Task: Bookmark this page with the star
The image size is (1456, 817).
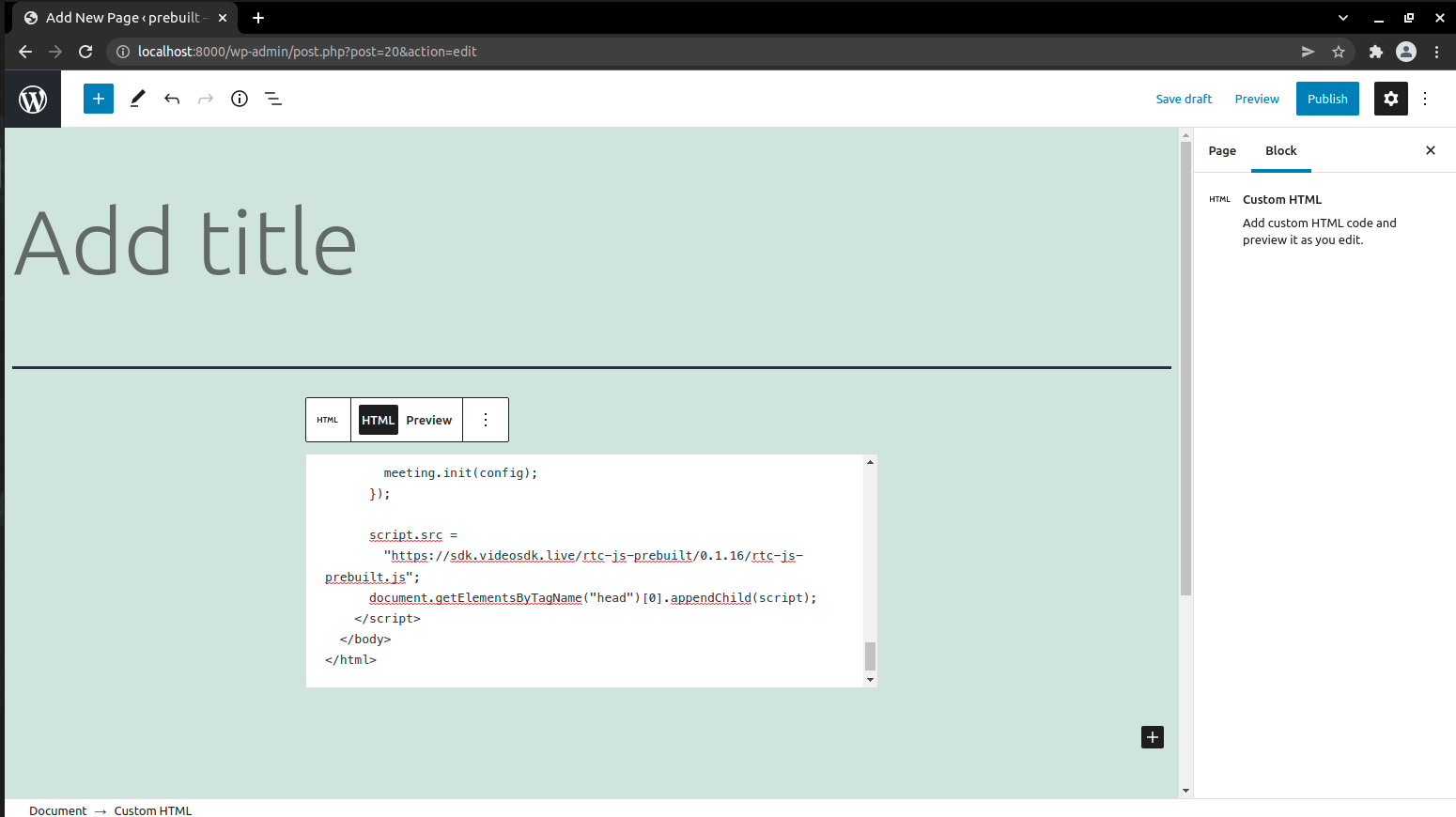Action: (1339, 52)
